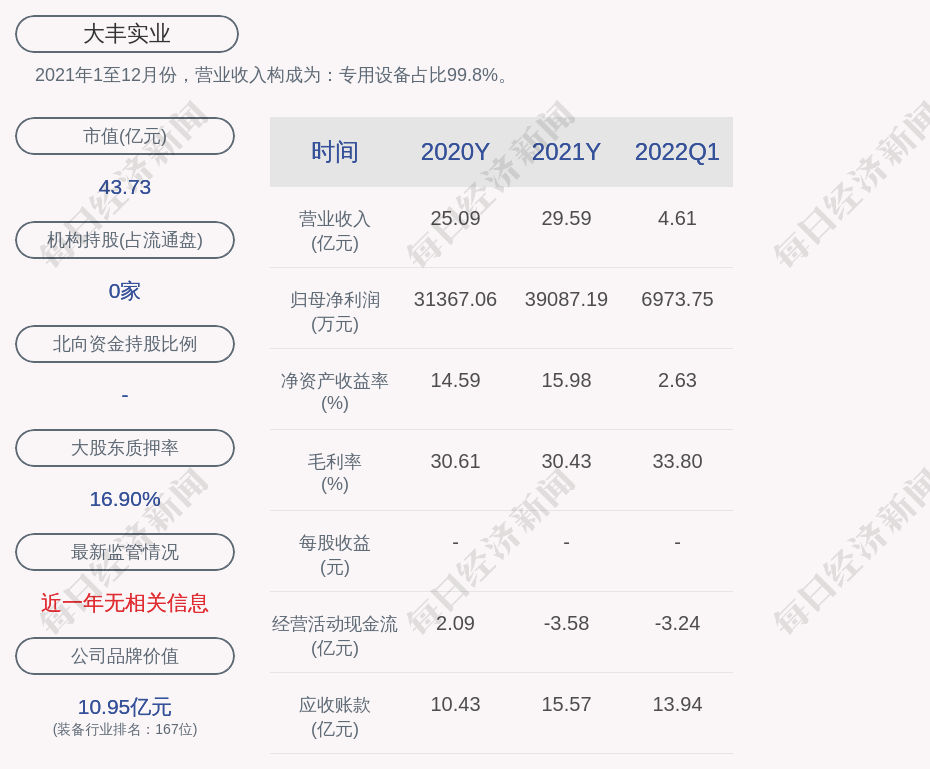Click the 2020Y column header
Image resolution: width=930 pixels, height=769 pixels.
coord(455,152)
